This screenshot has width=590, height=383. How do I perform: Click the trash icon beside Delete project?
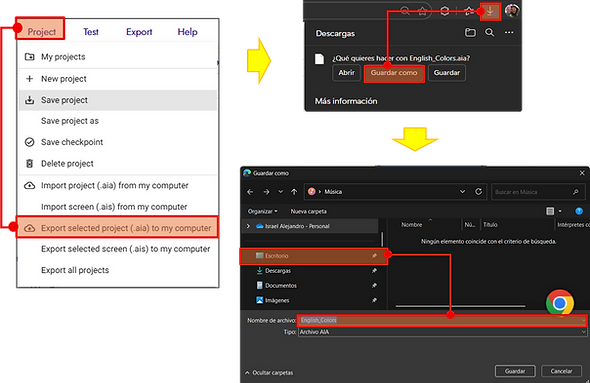coord(29,164)
